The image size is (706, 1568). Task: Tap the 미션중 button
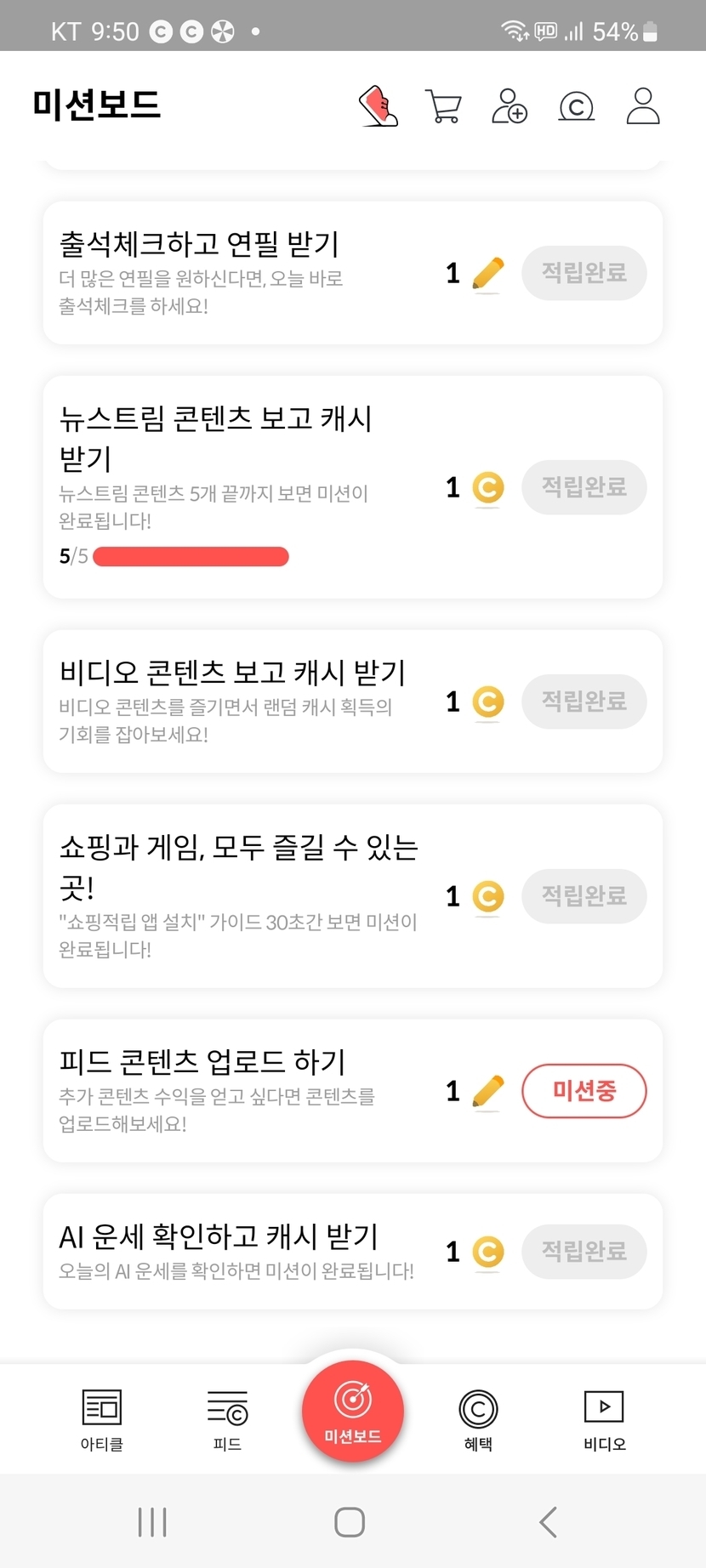584,1091
